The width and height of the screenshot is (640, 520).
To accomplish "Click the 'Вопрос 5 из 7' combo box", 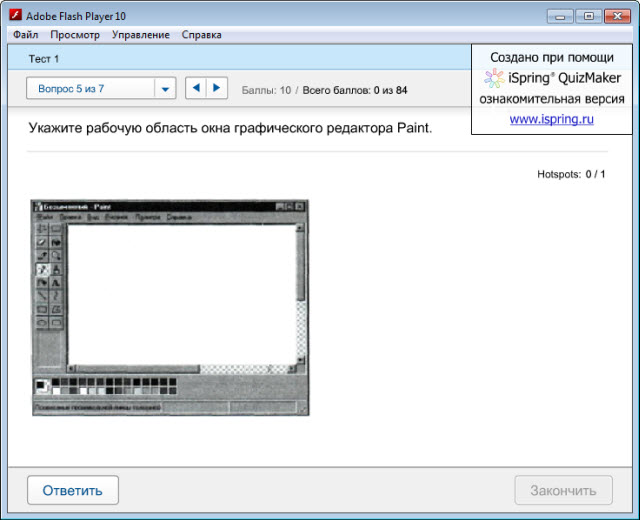I will (90, 89).
